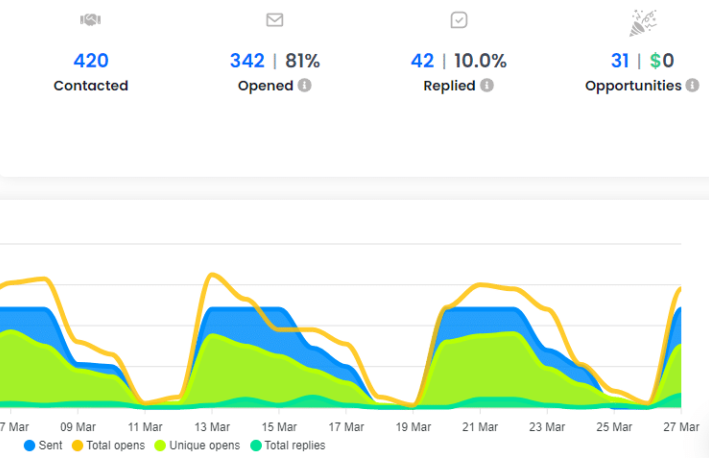
Task: Click the 10.0% reply rate value
Action: [480, 61]
